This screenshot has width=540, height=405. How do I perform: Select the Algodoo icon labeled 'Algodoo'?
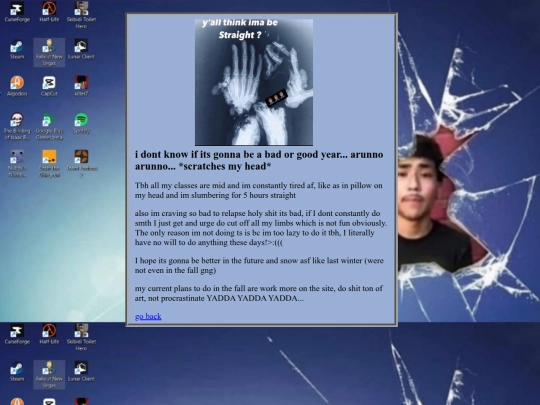coord(17,86)
